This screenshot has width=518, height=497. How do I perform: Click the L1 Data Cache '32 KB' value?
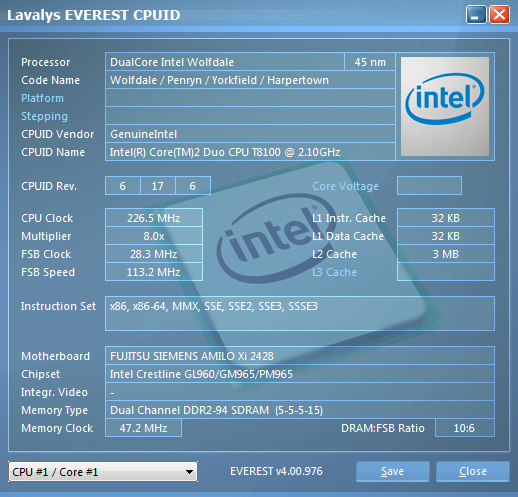446,236
